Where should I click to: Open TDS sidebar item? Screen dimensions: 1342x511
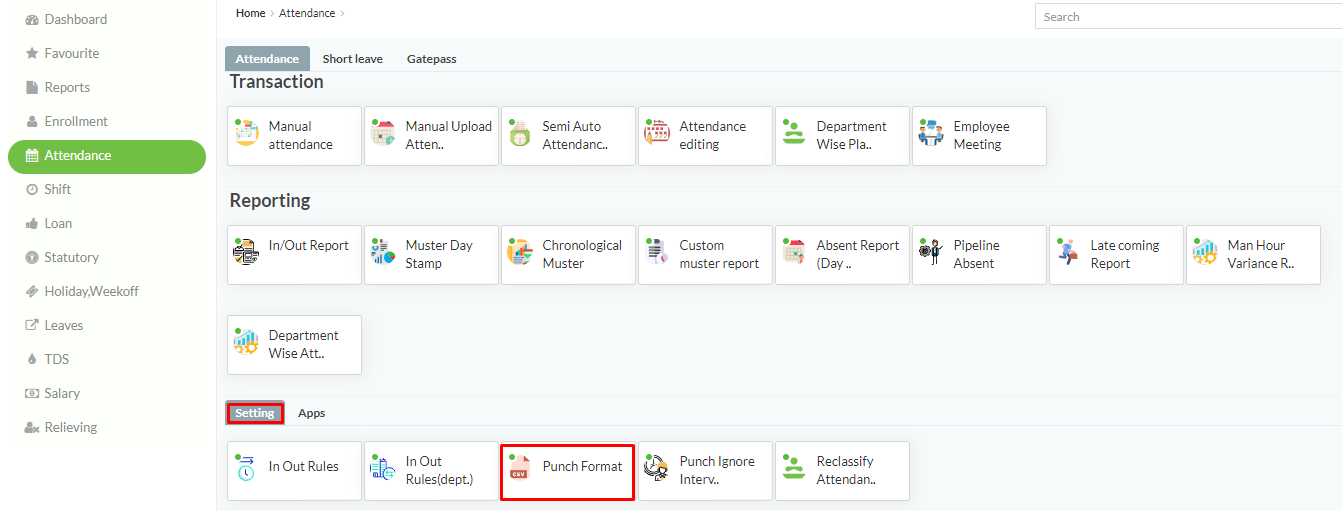coord(107,359)
